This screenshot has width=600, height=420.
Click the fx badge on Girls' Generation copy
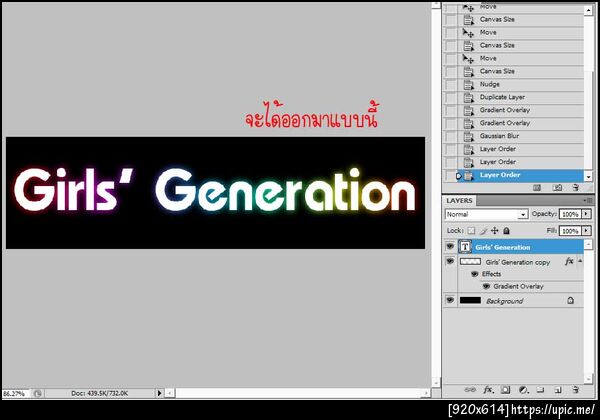click(569, 261)
